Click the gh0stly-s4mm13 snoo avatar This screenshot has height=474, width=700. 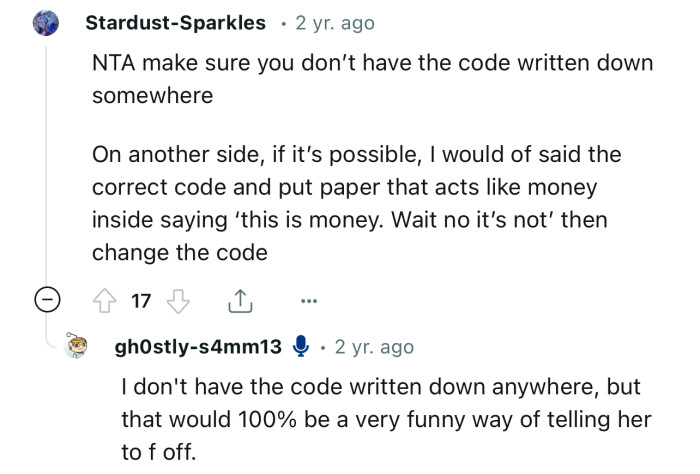pyautogui.click(x=79, y=348)
